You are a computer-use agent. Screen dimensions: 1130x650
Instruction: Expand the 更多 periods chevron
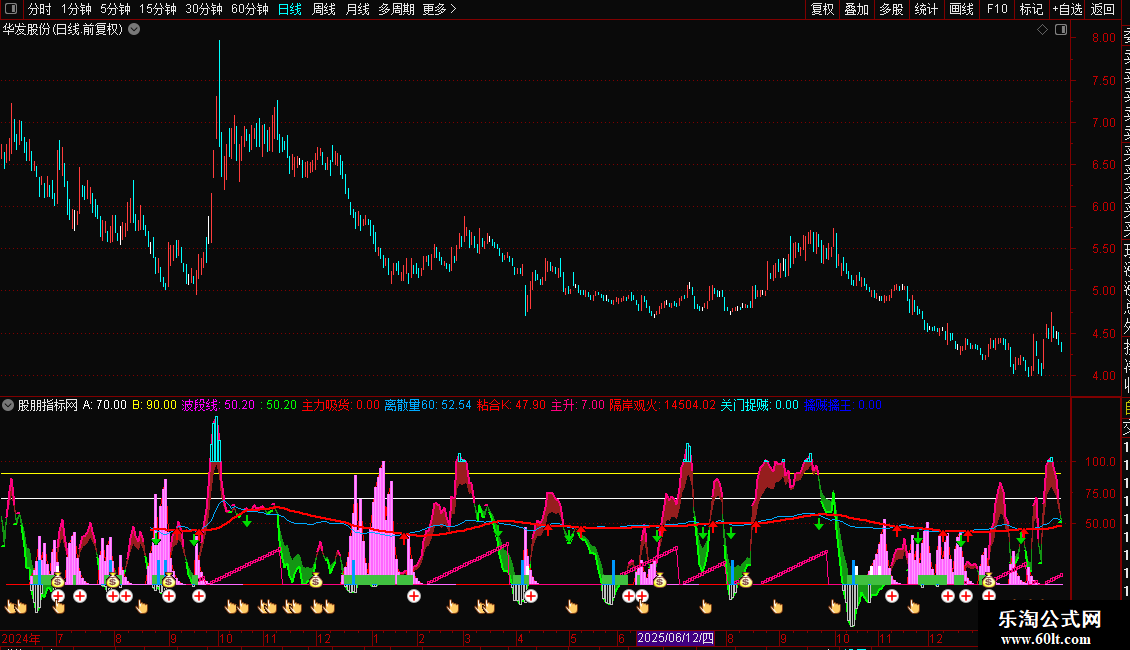[453, 9]
